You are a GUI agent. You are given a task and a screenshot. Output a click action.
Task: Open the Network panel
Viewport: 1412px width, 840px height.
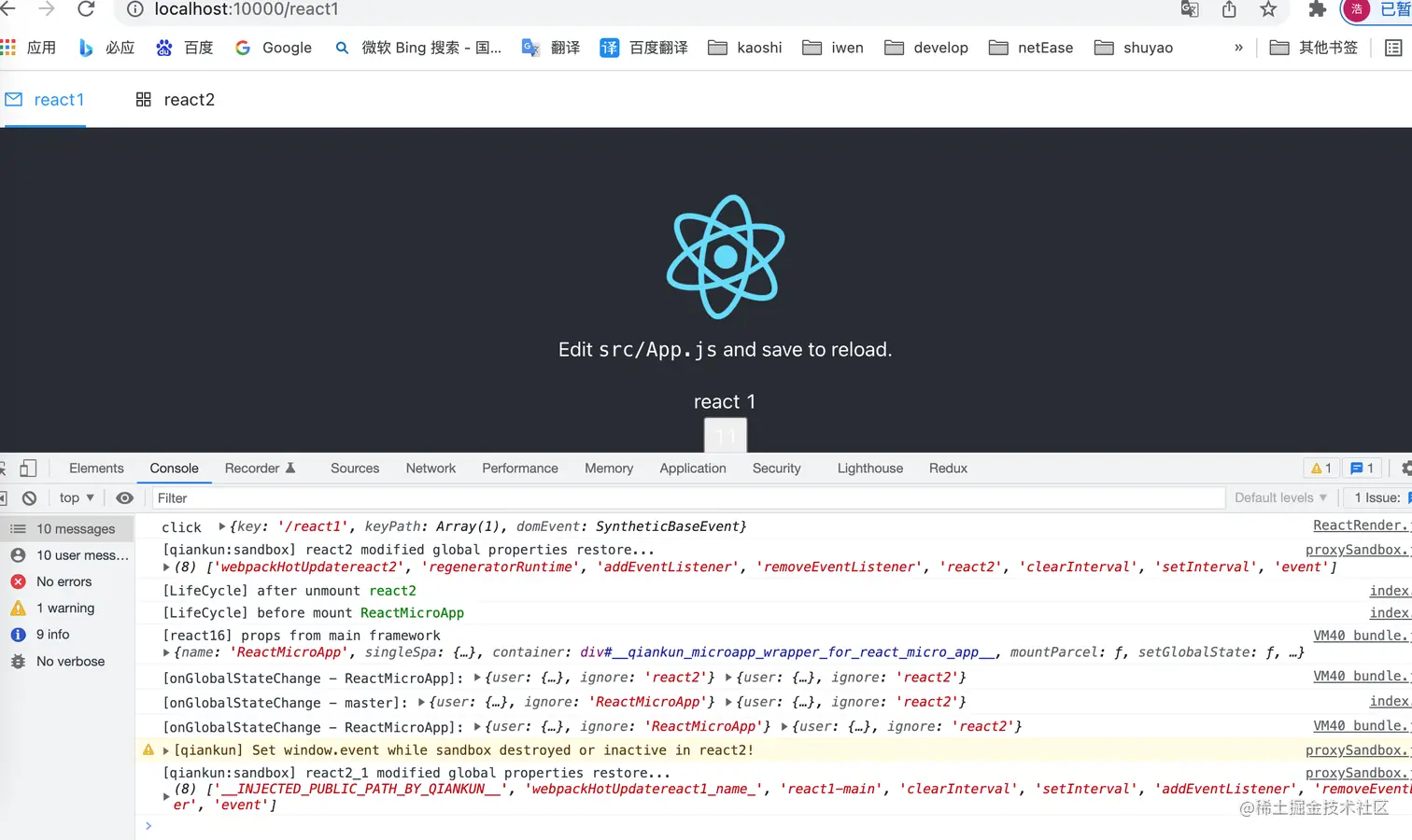(x=431, y=469)
